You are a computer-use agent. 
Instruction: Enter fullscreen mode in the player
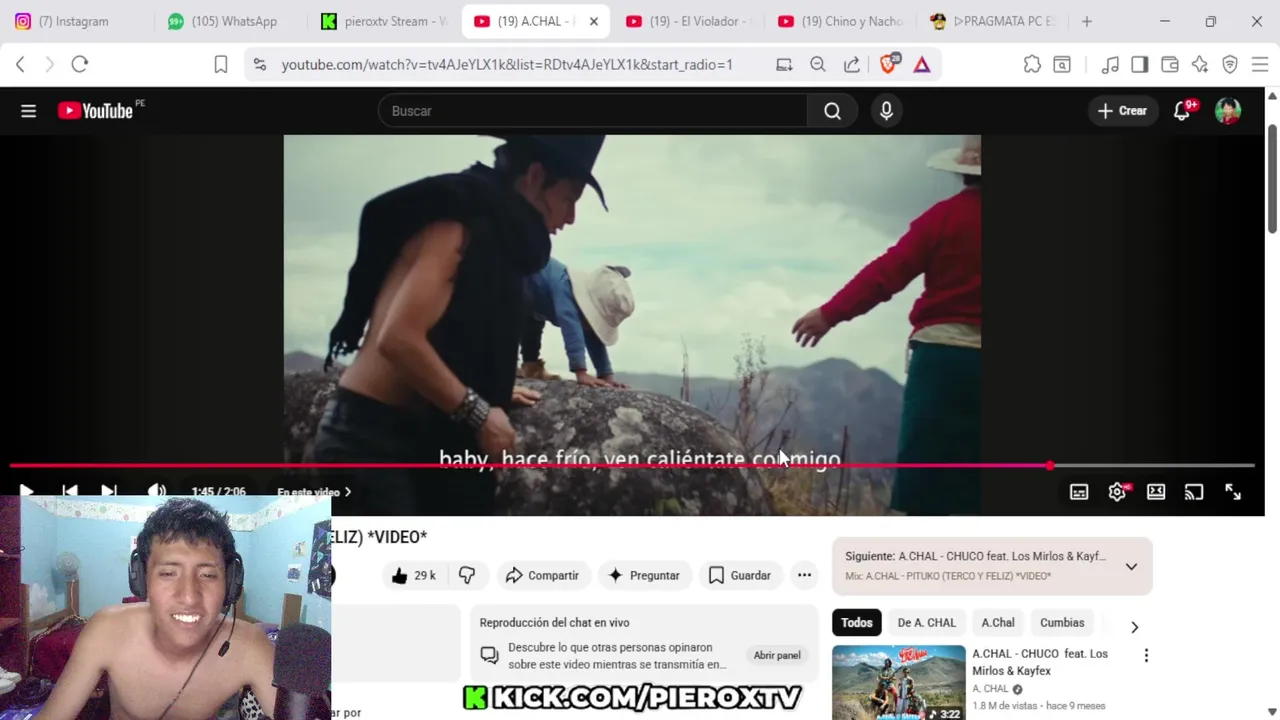click(1233, 492)
